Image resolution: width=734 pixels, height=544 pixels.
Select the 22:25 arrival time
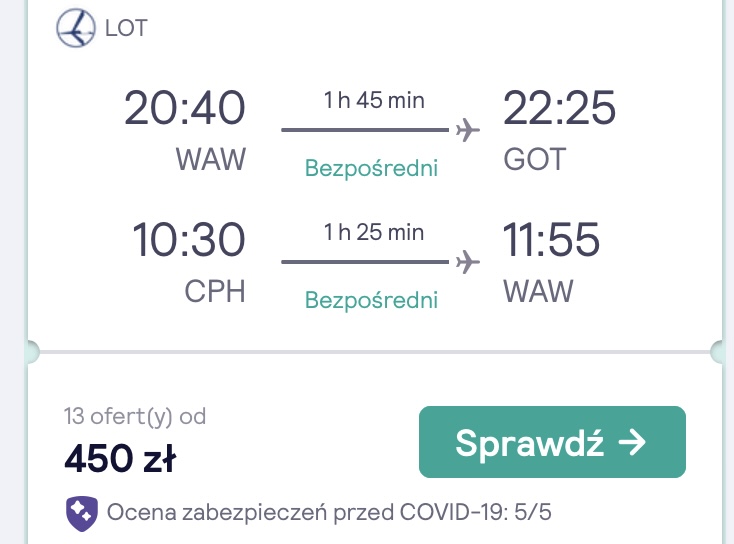559,108
